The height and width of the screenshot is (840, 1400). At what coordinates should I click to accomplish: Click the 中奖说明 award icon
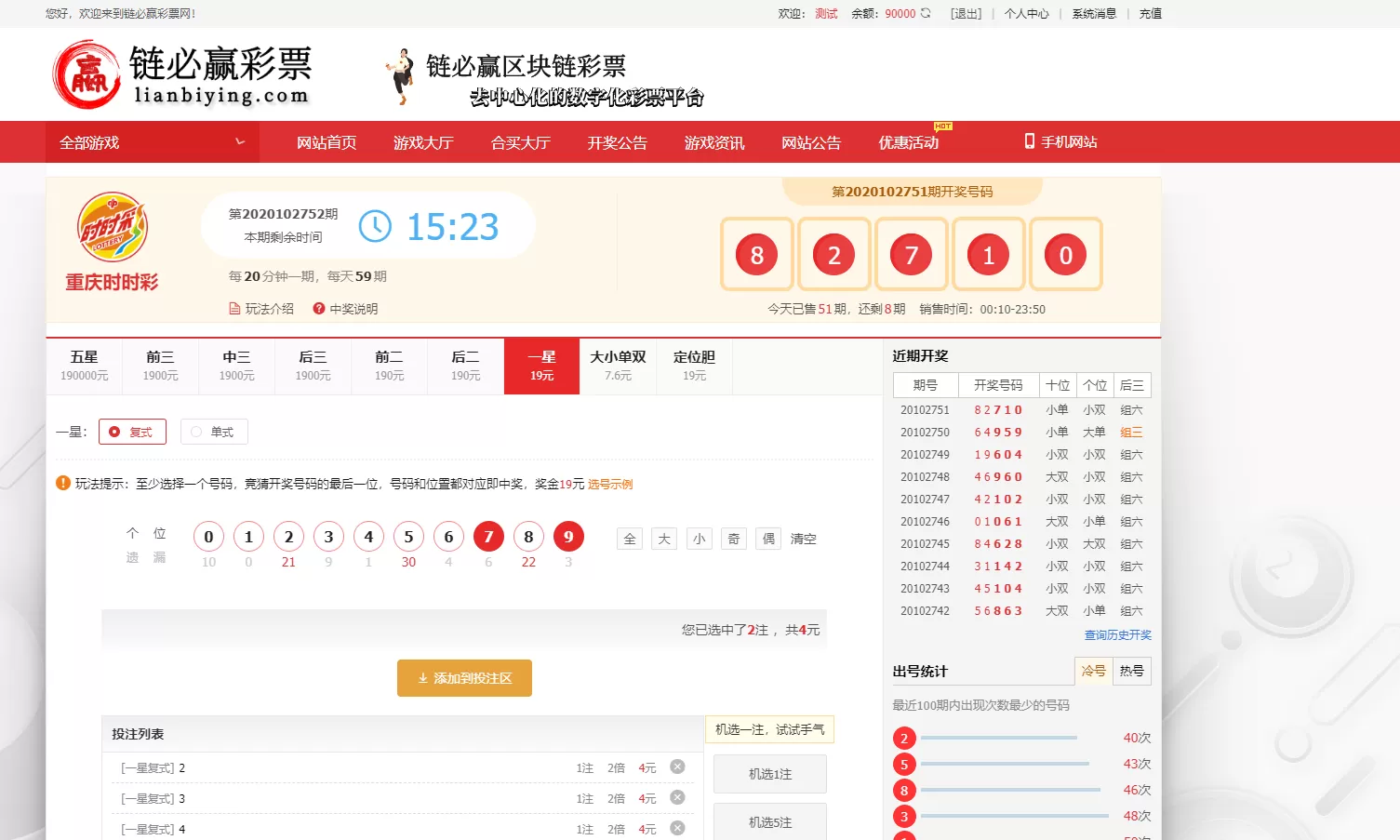320,308
